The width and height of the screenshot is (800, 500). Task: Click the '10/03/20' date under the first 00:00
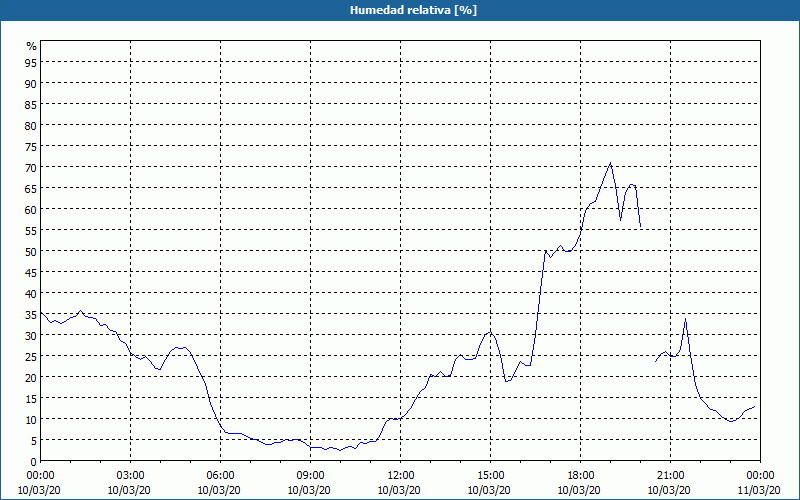coord(39,490)
